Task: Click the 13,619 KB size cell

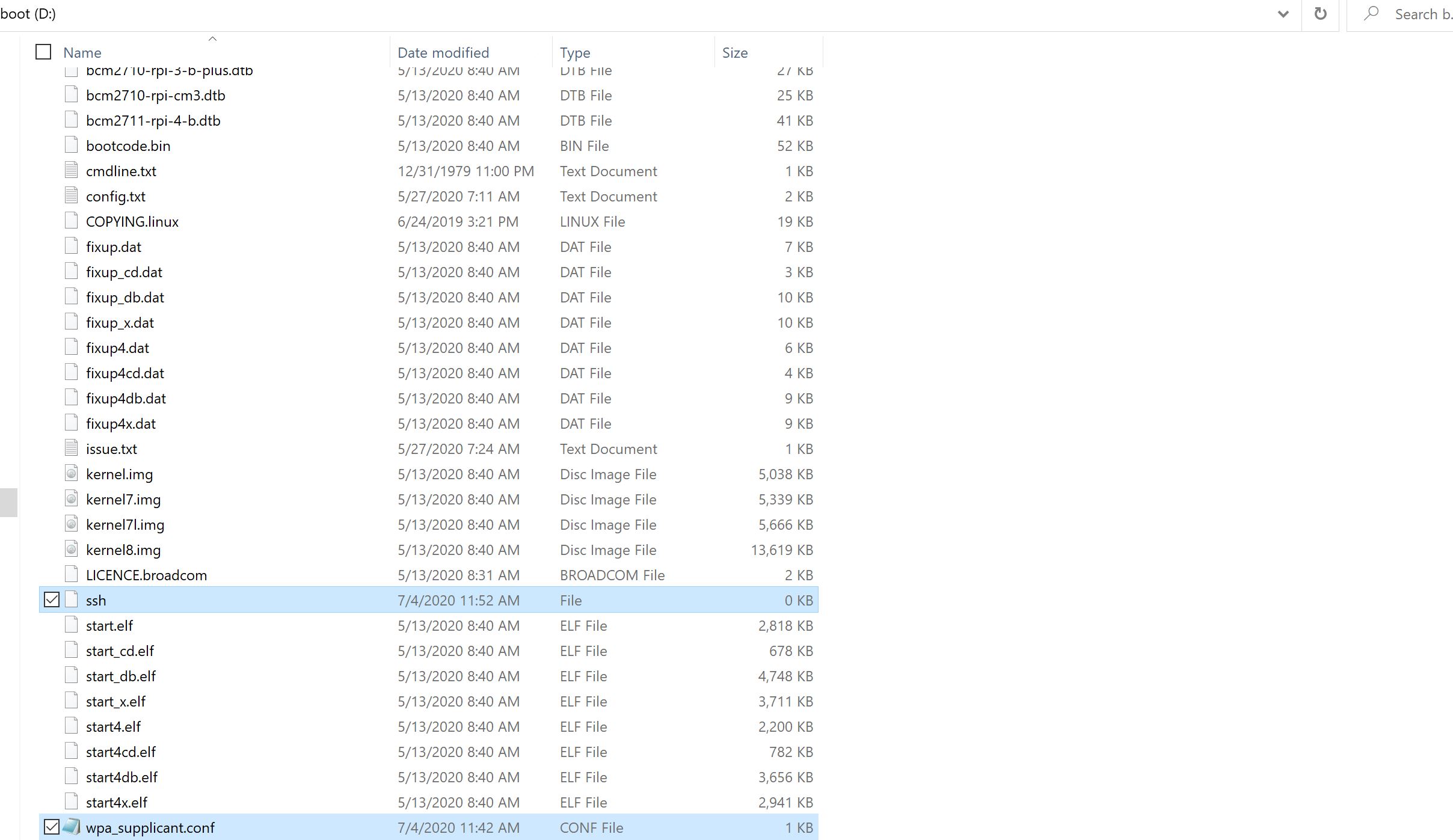Action: click(782, 550)
